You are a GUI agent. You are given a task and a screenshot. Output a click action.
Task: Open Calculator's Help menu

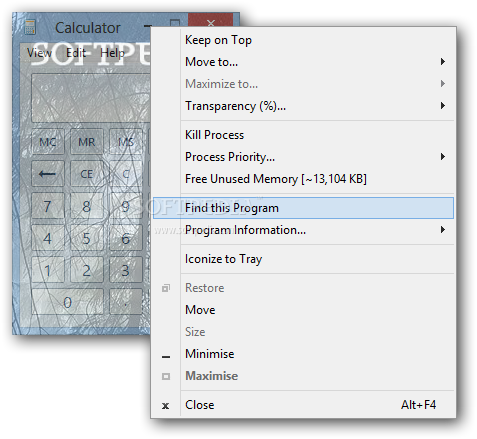tap(112, 53)
